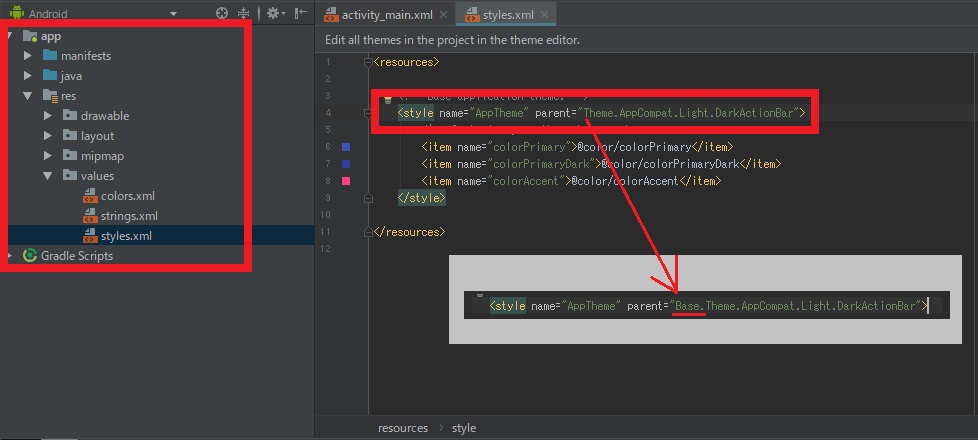Collapse the app module node
The image size is (978, 440).
coord(9,36)
